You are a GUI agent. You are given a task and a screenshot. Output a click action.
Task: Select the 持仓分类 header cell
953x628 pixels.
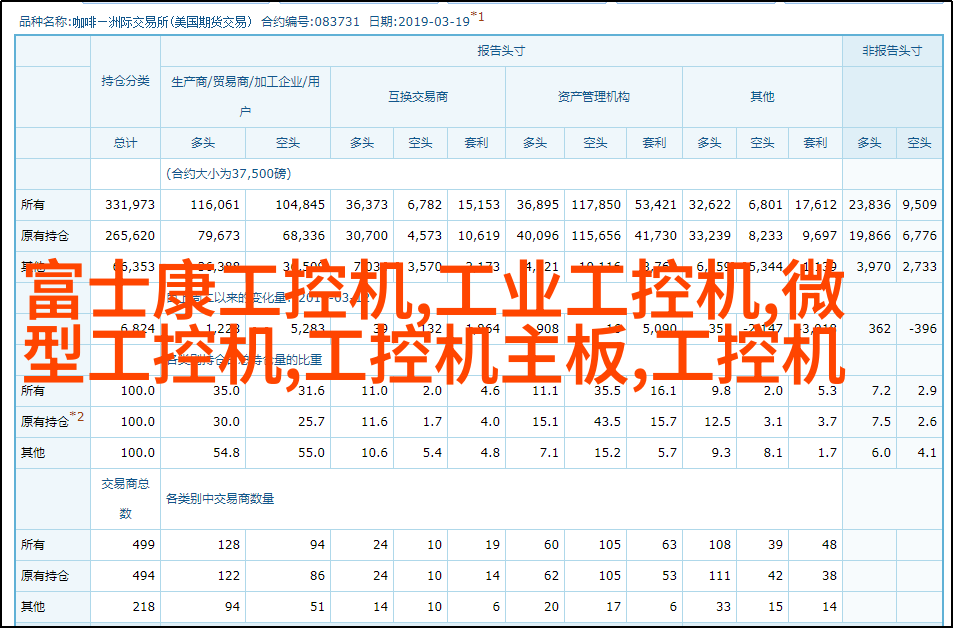pyautogui.click(x=125, y=81)
